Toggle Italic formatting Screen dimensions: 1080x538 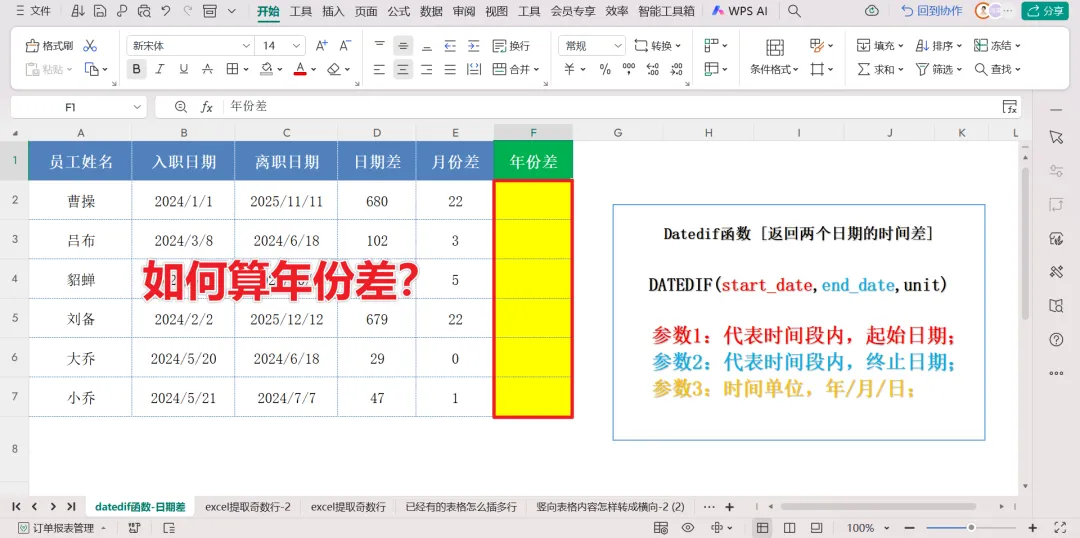pyautogui.click(x=160, y=69)
